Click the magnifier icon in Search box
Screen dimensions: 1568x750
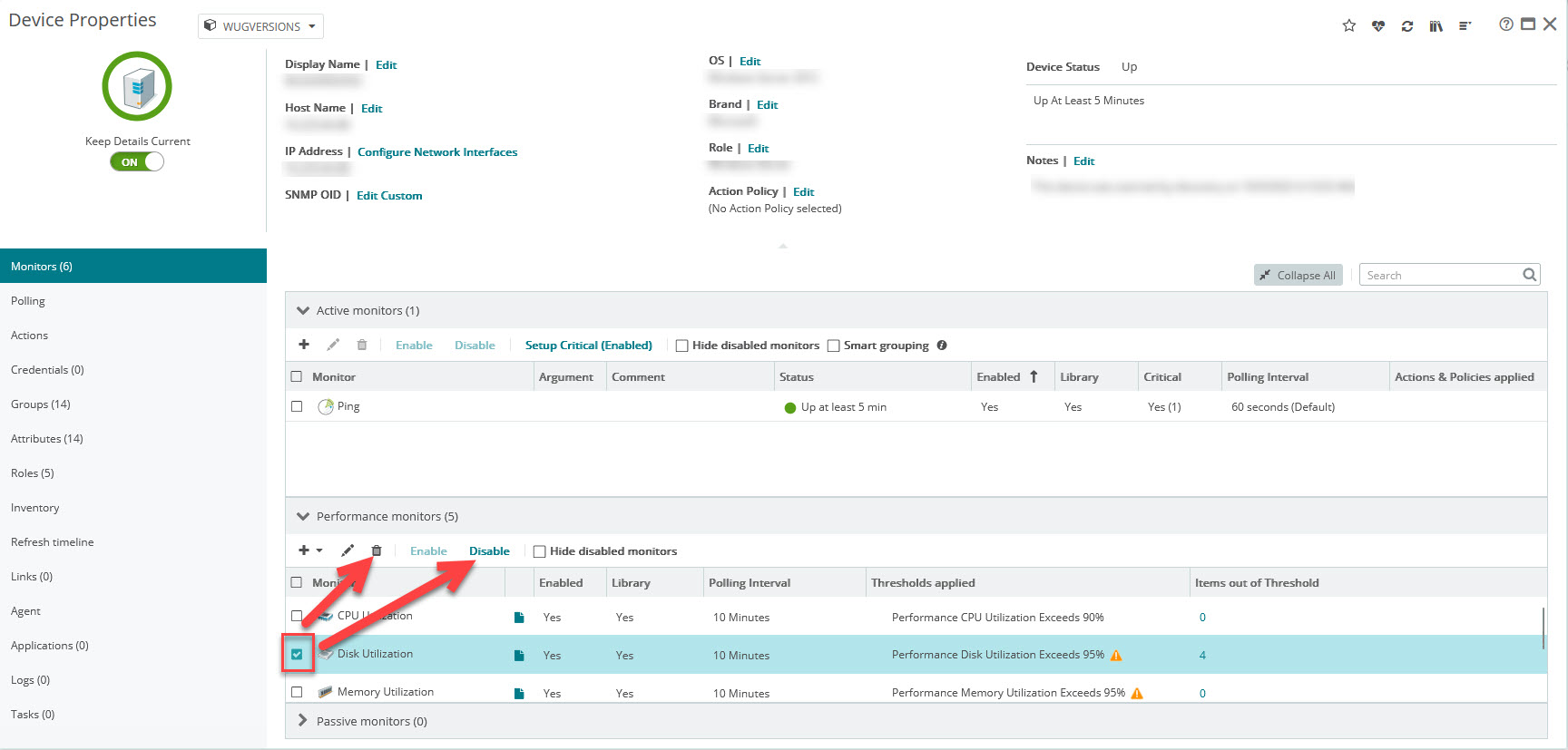click(x=1530, y=275)
